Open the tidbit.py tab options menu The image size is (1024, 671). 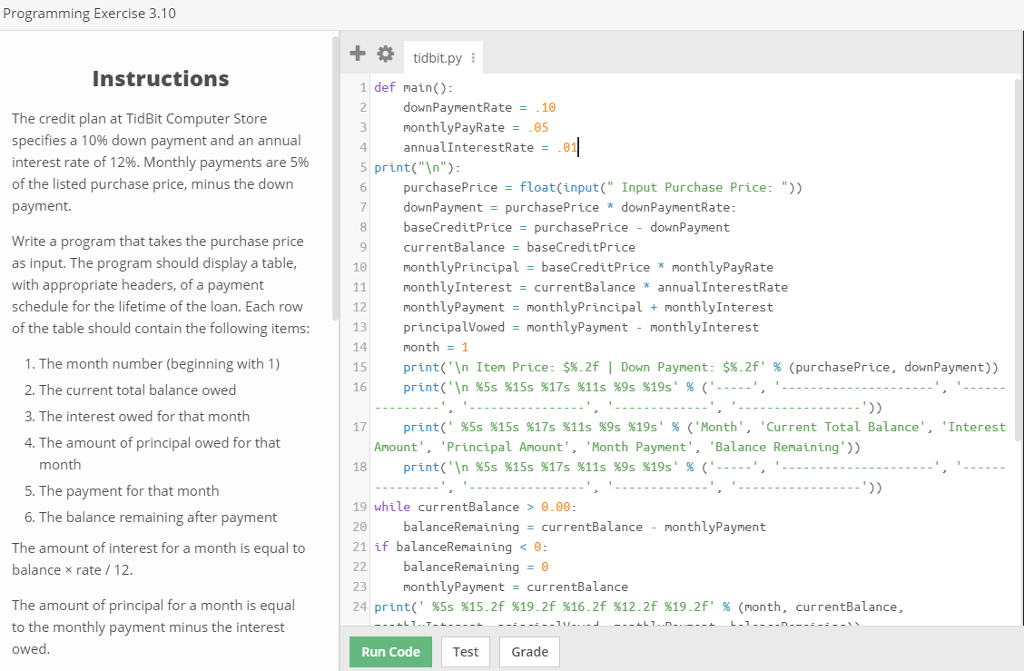coord(473,58)
